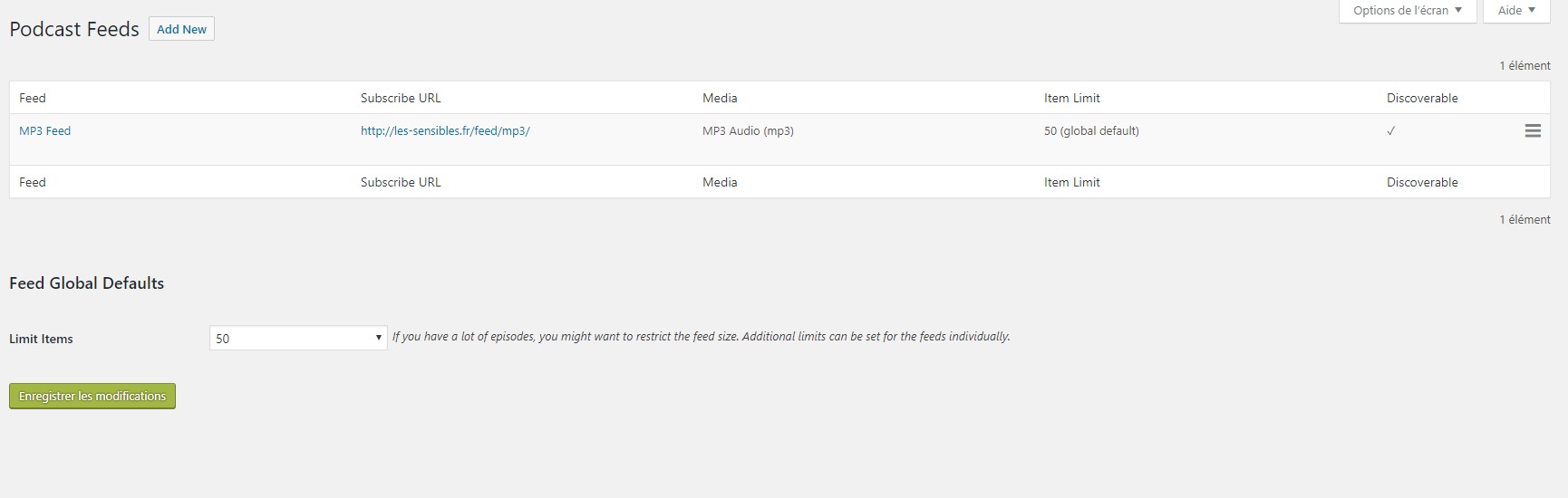Click the MP3 Audio (mp3) media cell
Viewport: 1568px width, 498px height.
[x=748, y=131]
